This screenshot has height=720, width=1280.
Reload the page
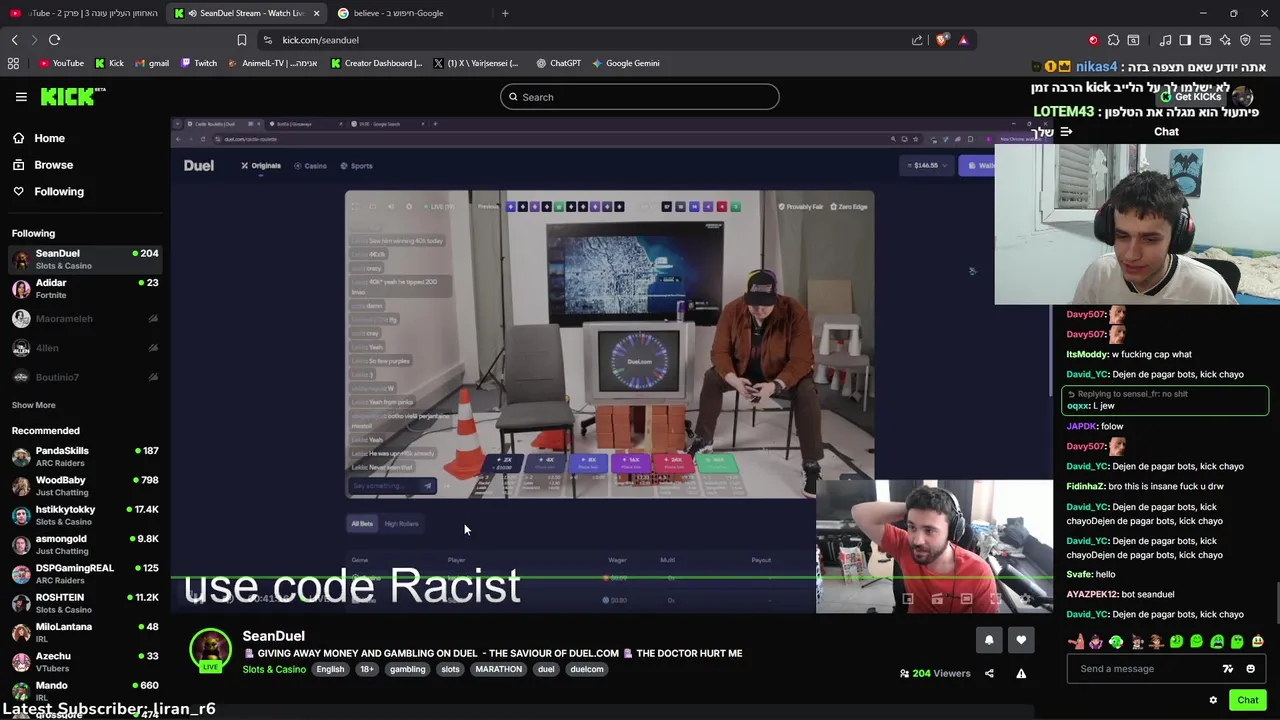click(54, 40)
